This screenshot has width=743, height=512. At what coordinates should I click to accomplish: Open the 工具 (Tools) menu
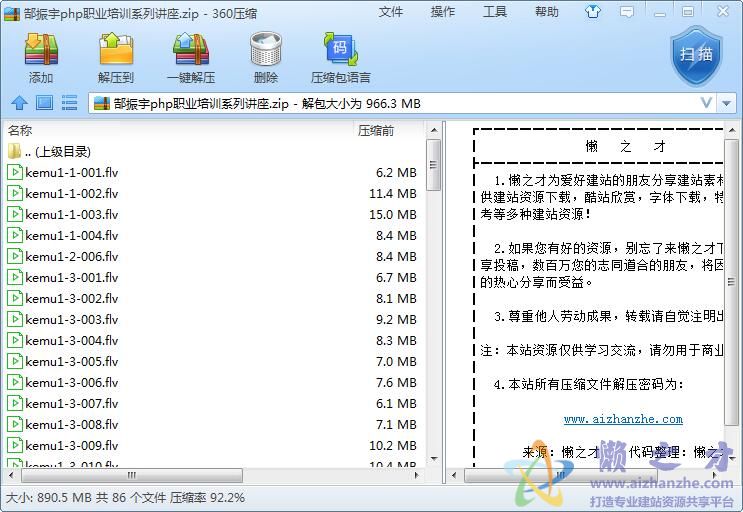[x=495, y=12]
